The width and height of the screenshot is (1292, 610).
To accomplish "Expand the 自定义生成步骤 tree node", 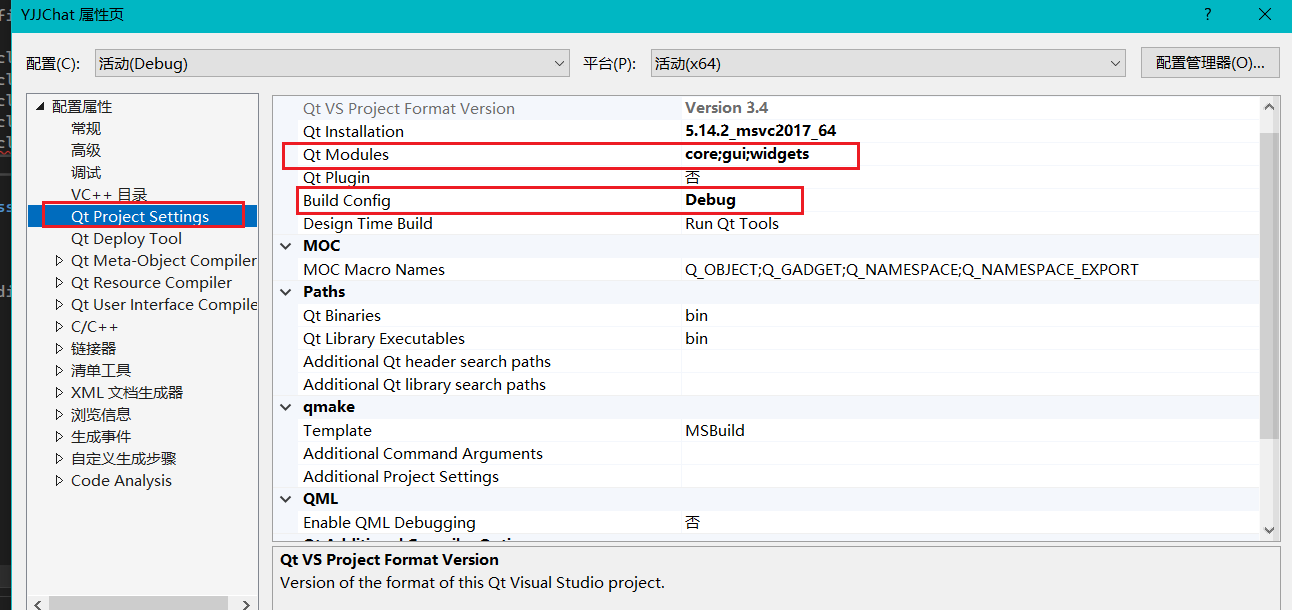I will pos(60,459).
